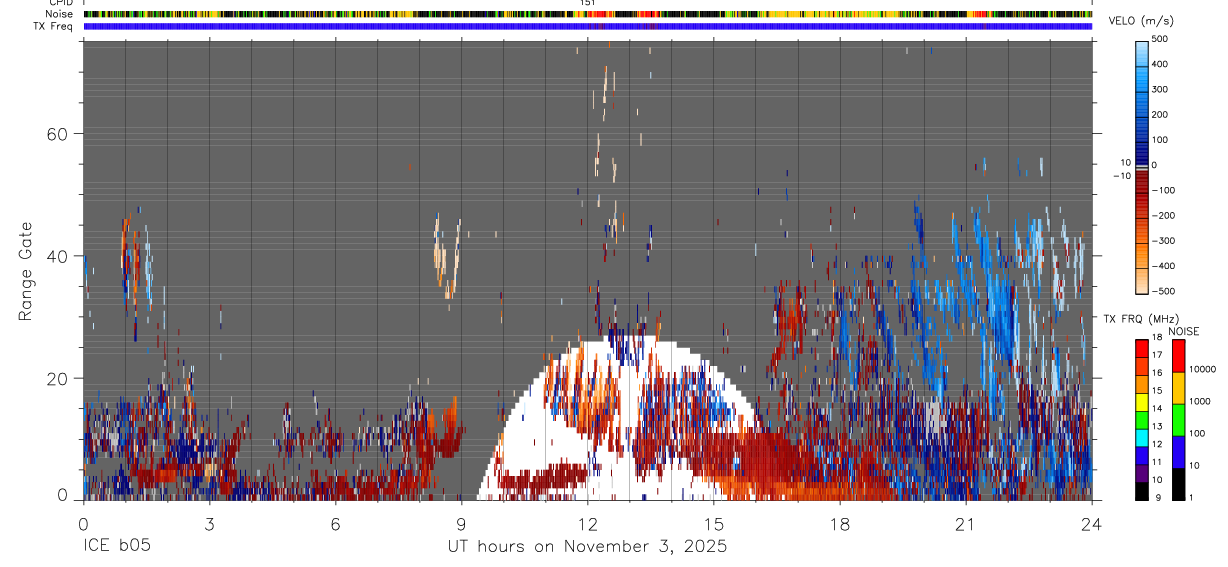This screenshot has height=567, width=1228.
Task: Click the 9 label on the TX FRQ scale
Action: [1158, 497]
